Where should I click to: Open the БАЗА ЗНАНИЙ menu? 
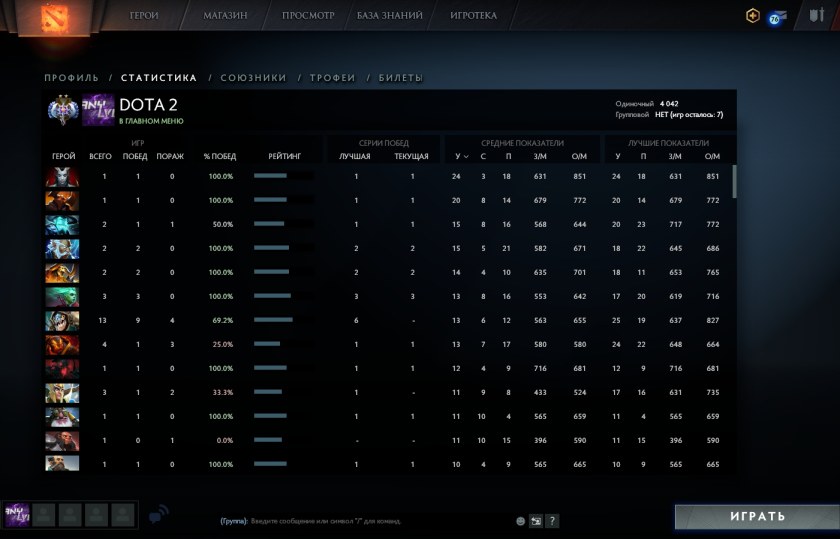[389, 16]
